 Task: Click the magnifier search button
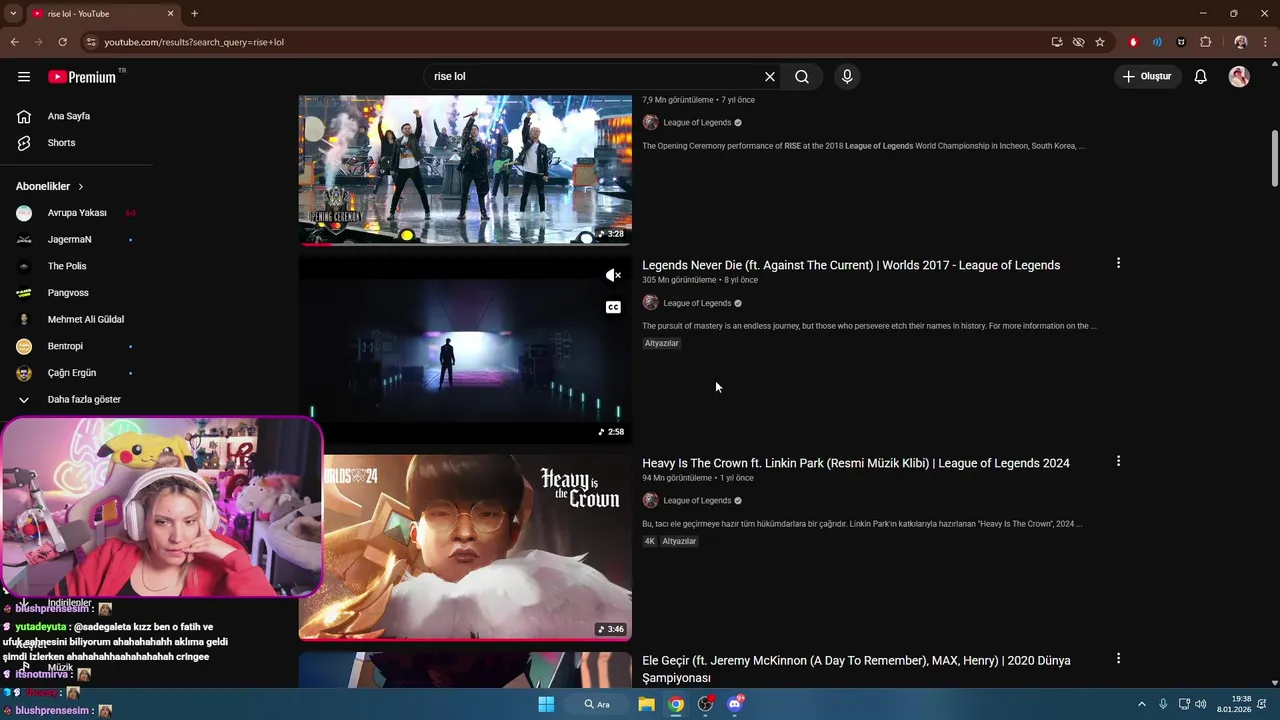802,77
